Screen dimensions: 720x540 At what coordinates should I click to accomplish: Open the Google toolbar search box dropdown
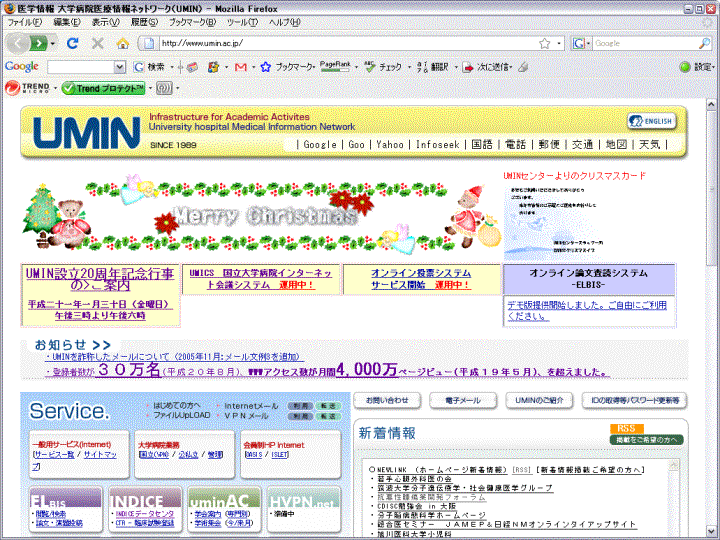pyautogui.click(x=122, y=67)
